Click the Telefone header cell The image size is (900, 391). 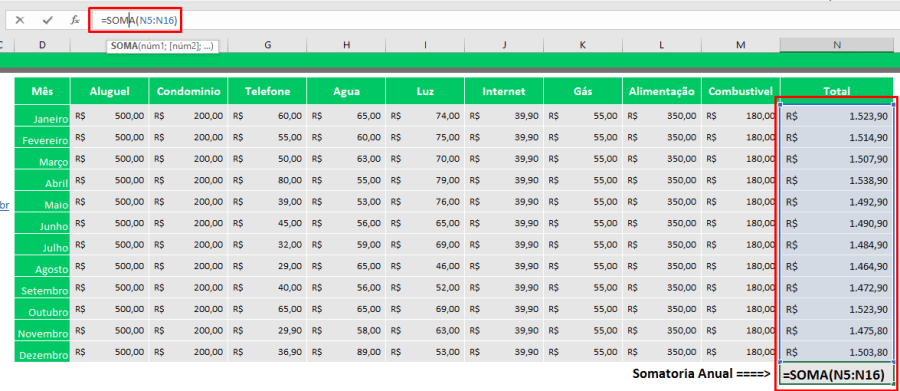click(x=267, y=91)
